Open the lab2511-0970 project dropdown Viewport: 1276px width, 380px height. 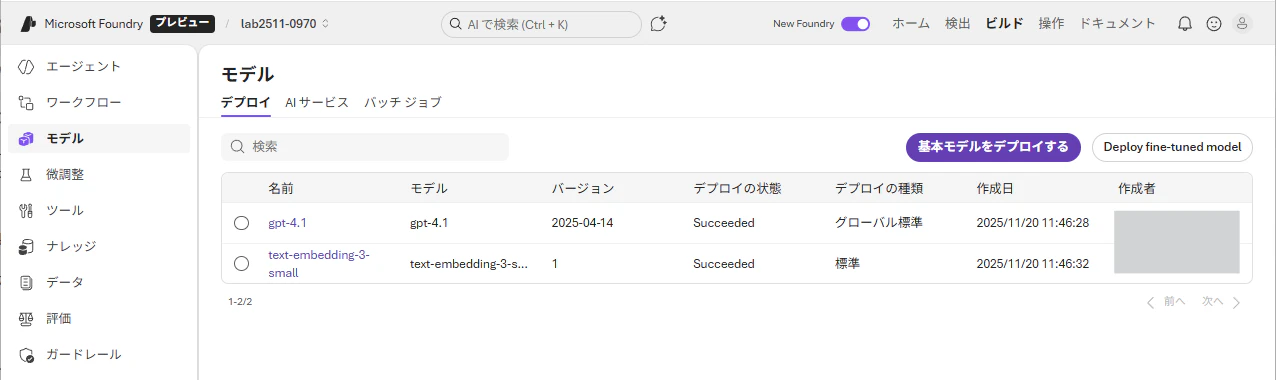point(285,23)
